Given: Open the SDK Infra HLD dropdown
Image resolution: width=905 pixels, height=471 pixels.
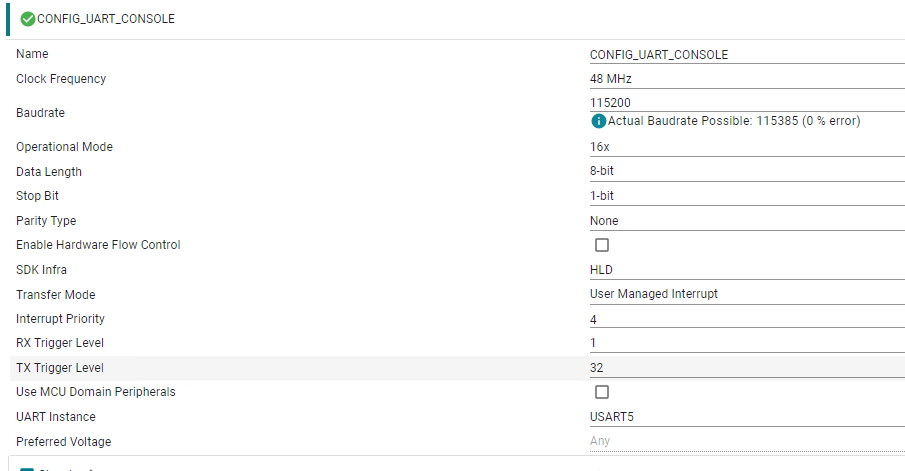Looking at the screenshot, I should click(x=747, y=270).
